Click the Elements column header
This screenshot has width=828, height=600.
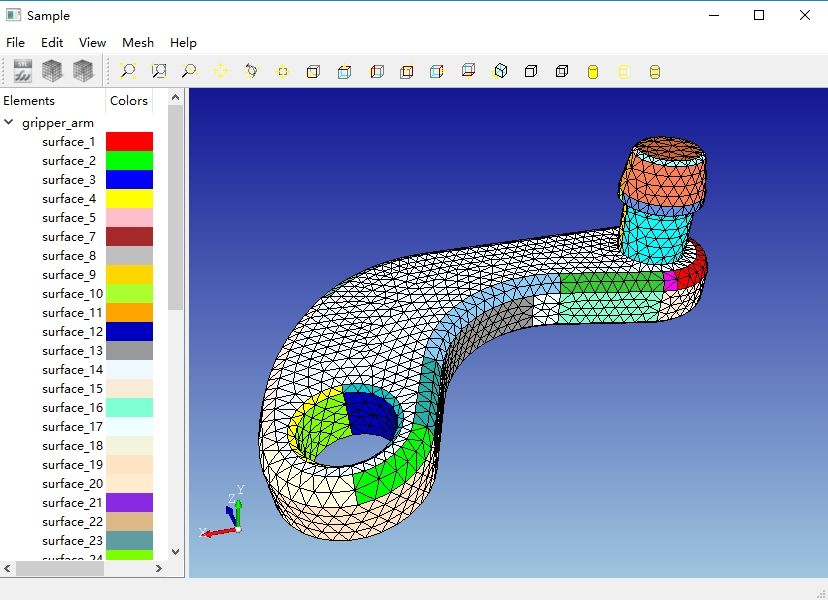30,100
